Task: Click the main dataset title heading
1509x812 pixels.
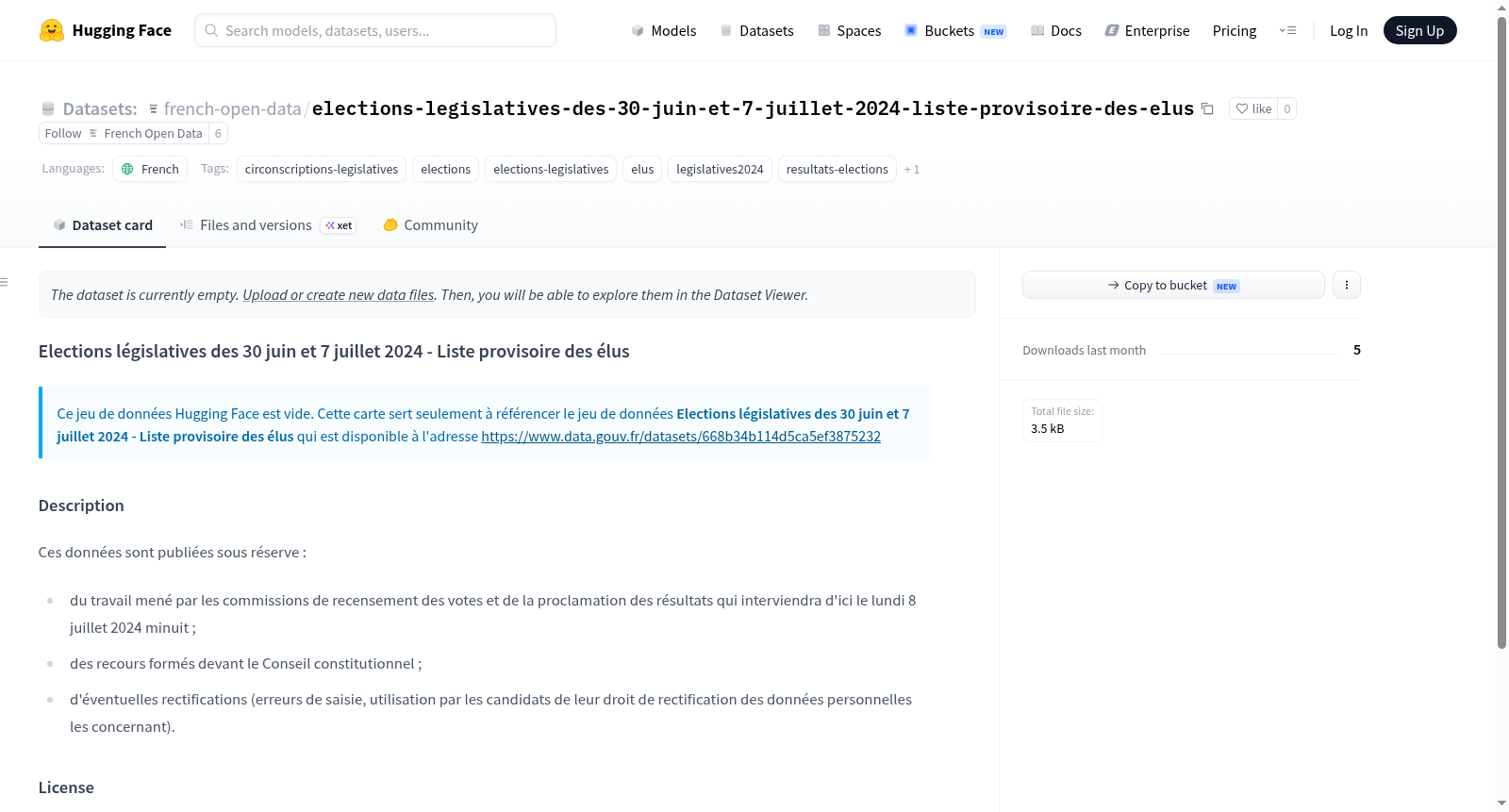Action: pos(334,351)
